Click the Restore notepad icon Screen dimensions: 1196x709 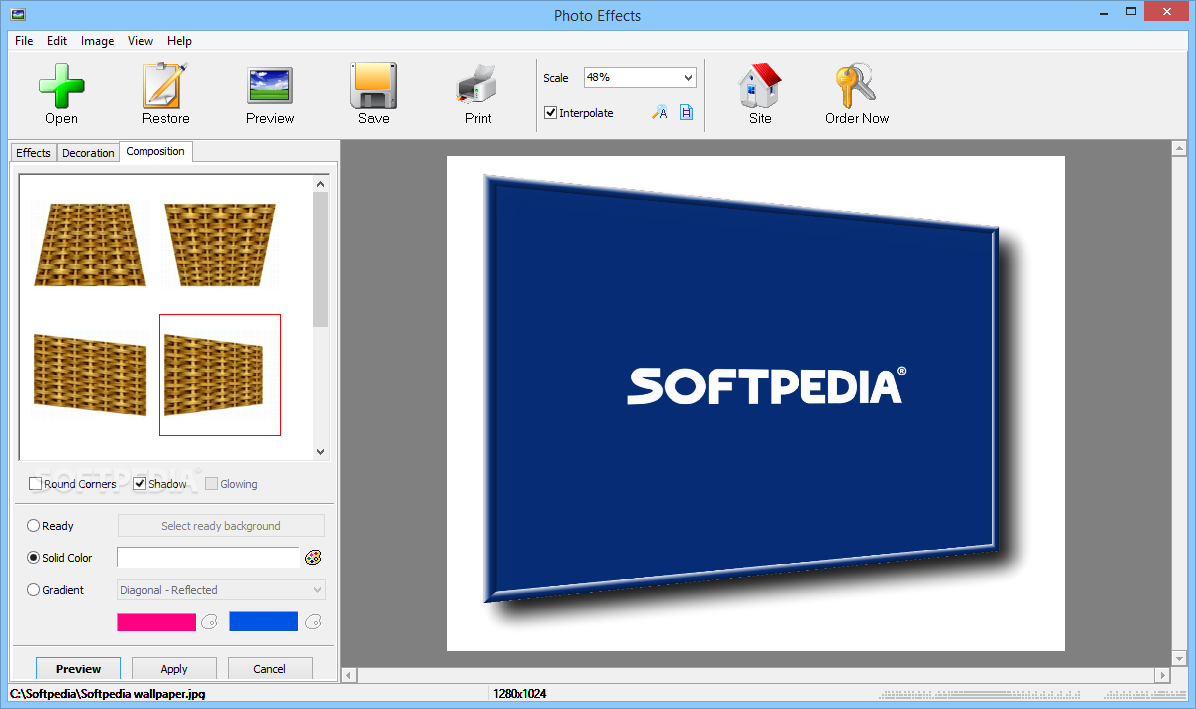coord(166,85)
